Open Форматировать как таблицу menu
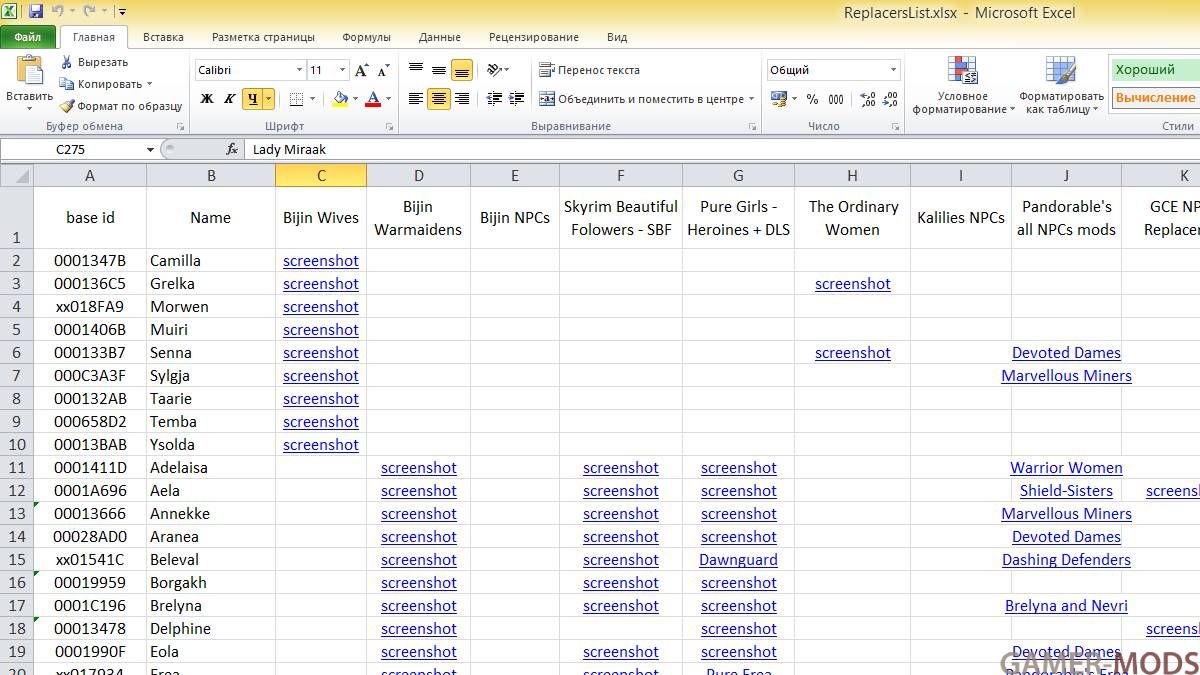The height and width of the screenshot is (675, 1200). click(x=1061, y=85)
